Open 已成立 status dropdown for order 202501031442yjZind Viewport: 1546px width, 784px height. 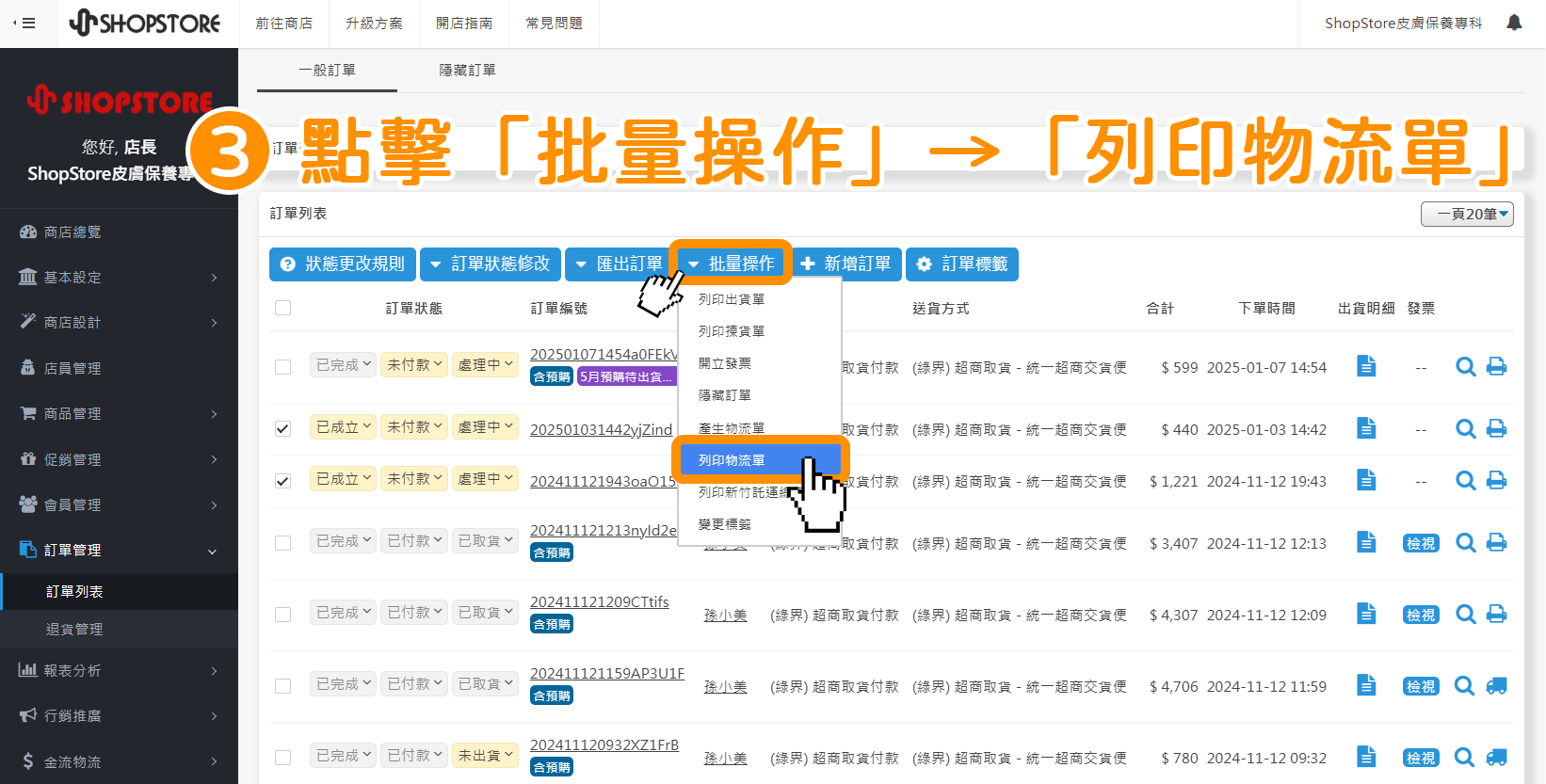tap(344, 427)
